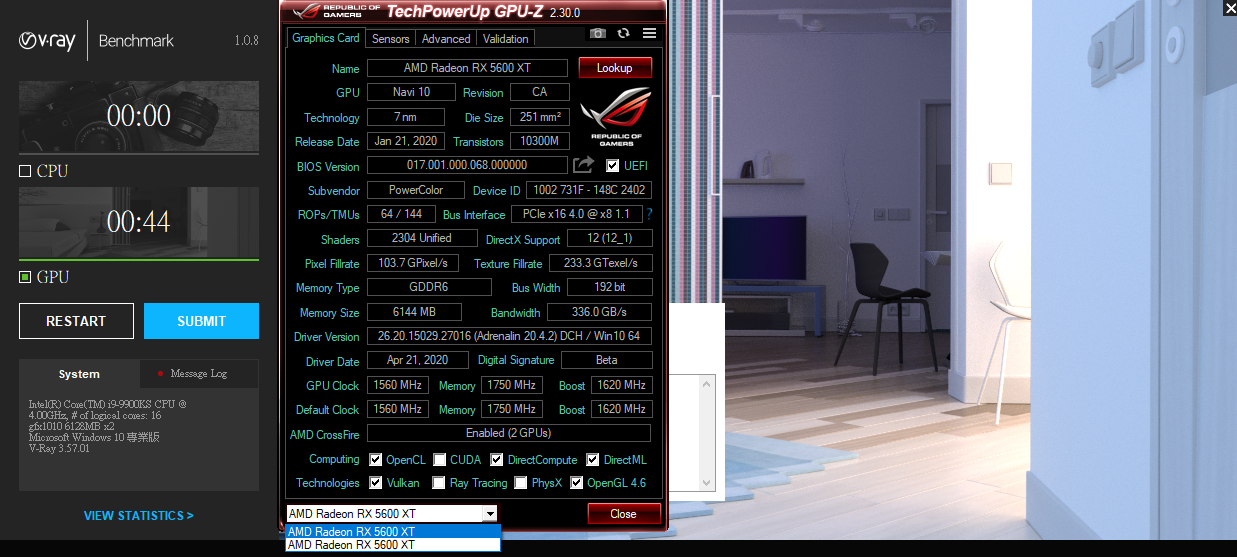Click the Bus Width value 192 bit
Viewport: 1237px width, 557px height.
click(x=609, y=287)
